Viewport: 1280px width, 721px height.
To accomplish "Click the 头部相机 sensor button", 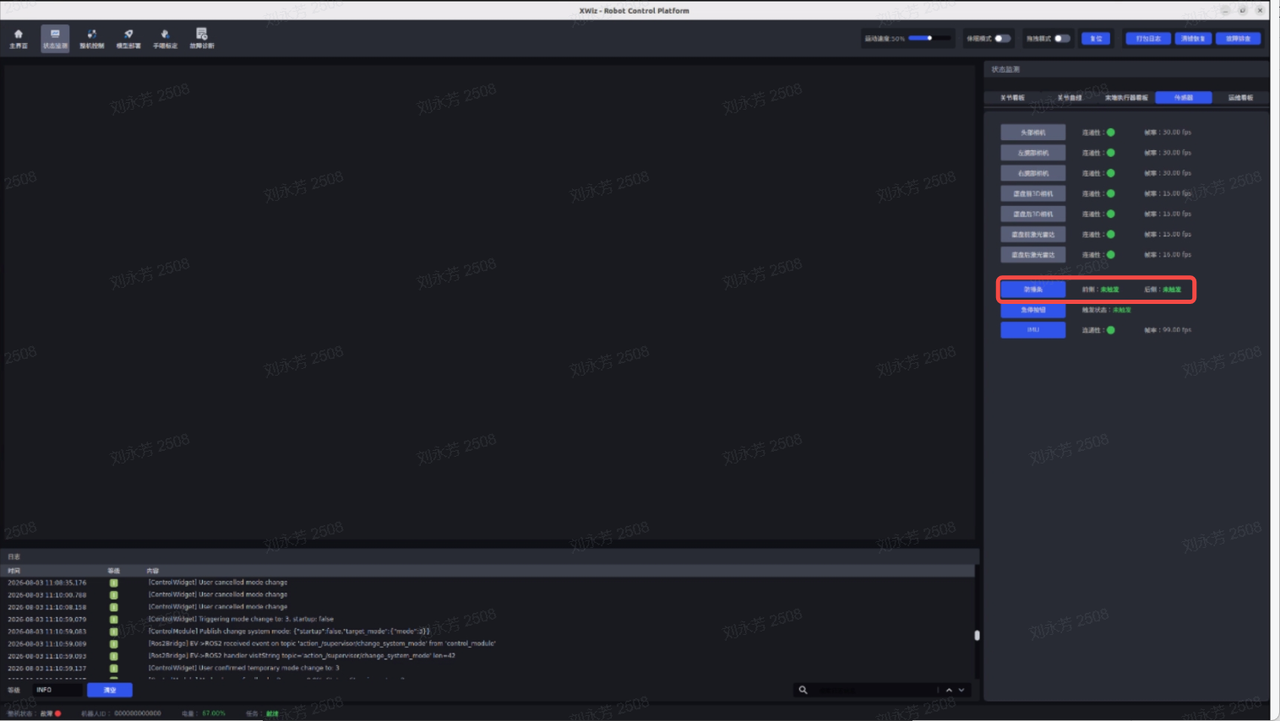I will [1033, 132].
